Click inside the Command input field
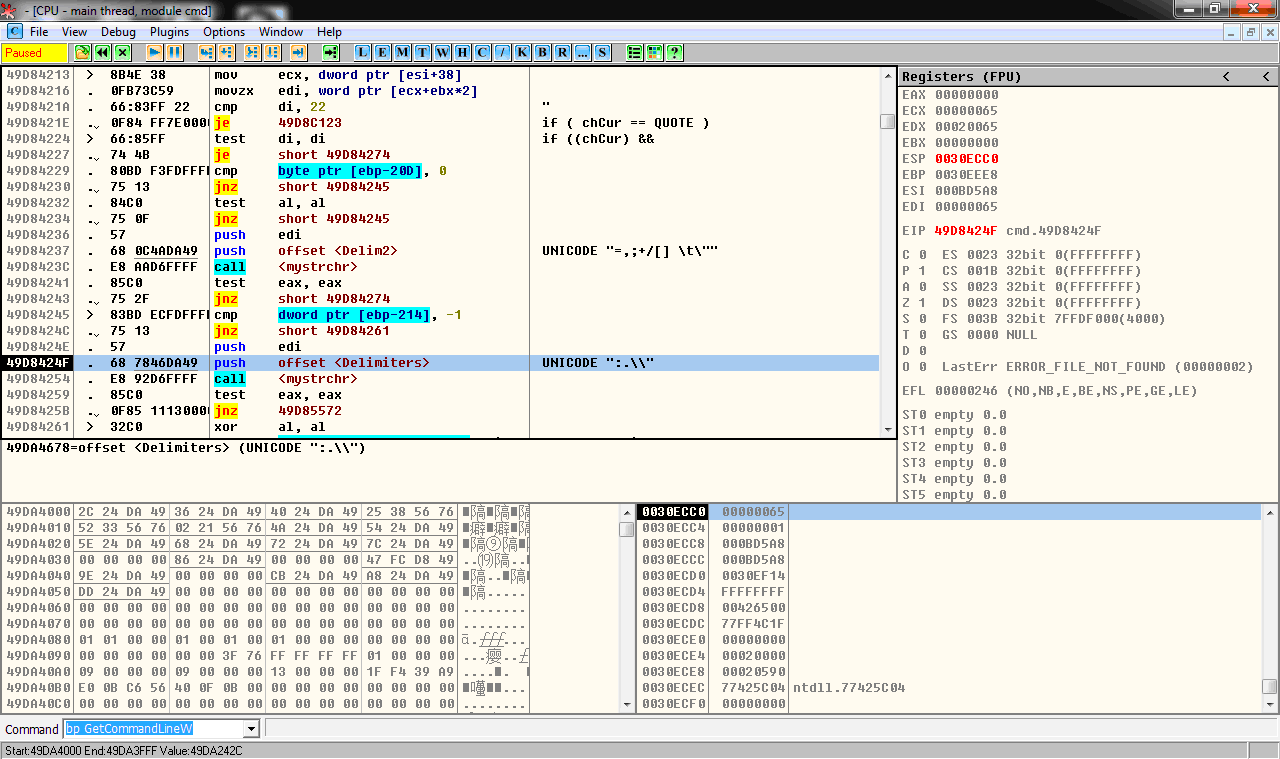This screenshot has height=759, width=1280. (x=152, y=729)
